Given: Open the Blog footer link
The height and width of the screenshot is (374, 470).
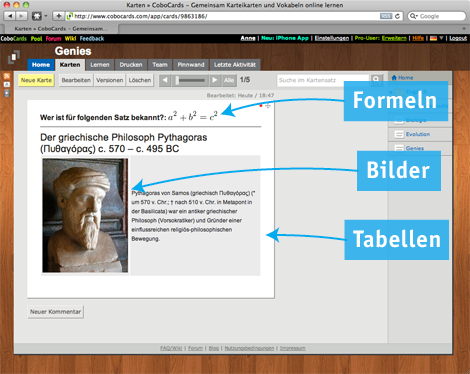Looking at the screenshot, I should click(x=214, y=348).
